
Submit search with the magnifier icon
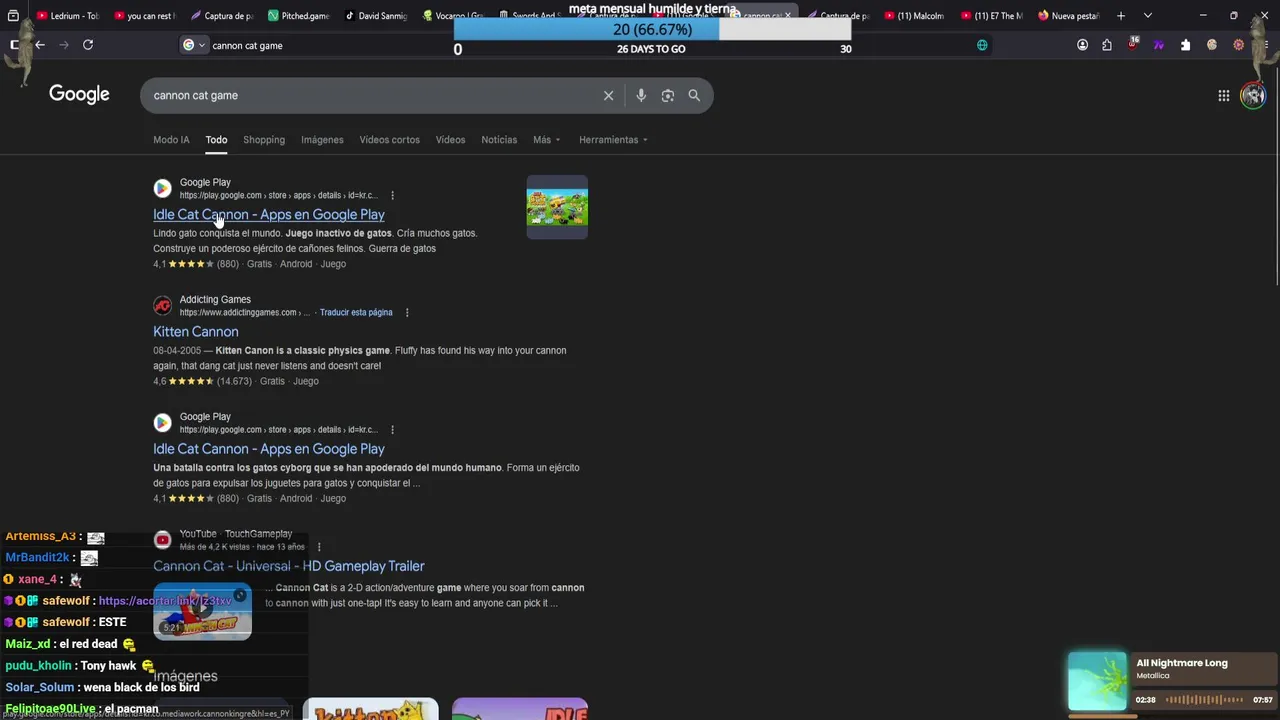(x=694, y=95)
